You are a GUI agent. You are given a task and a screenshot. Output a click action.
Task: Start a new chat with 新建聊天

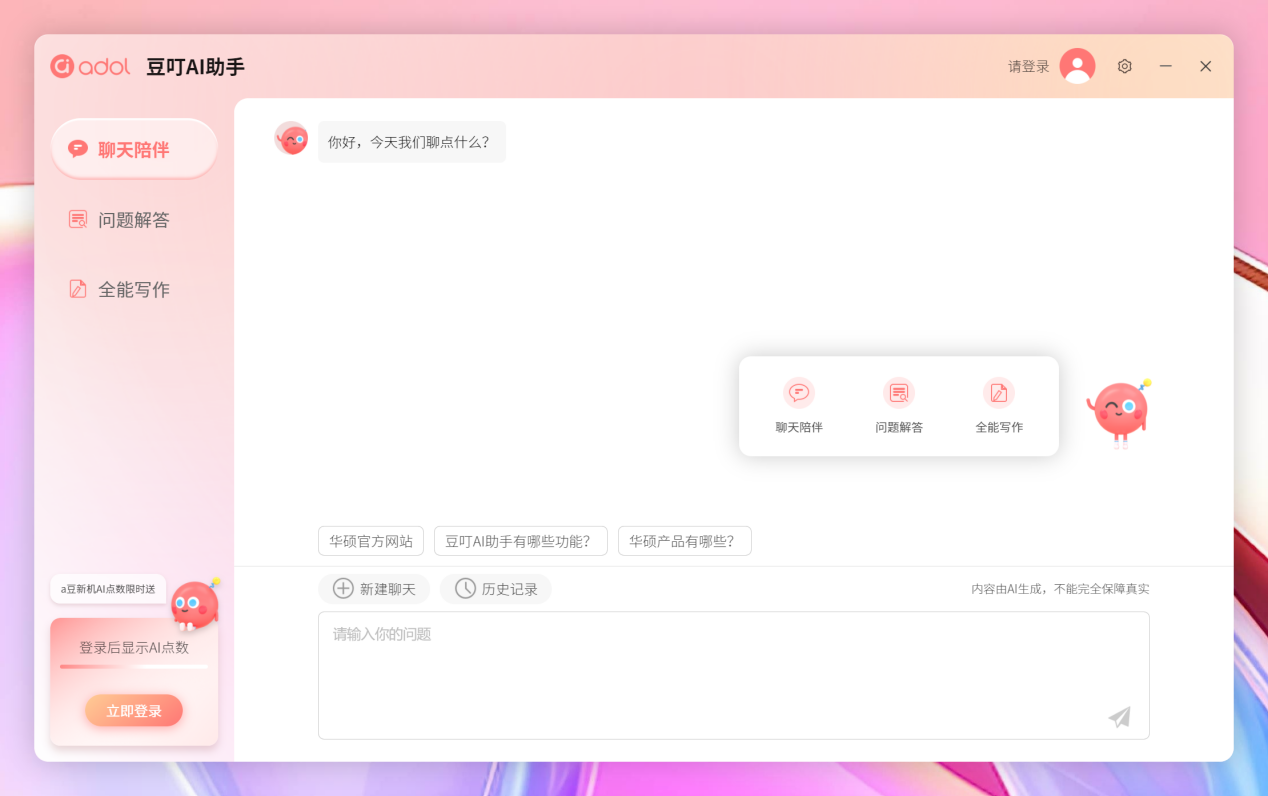[374, 589]
